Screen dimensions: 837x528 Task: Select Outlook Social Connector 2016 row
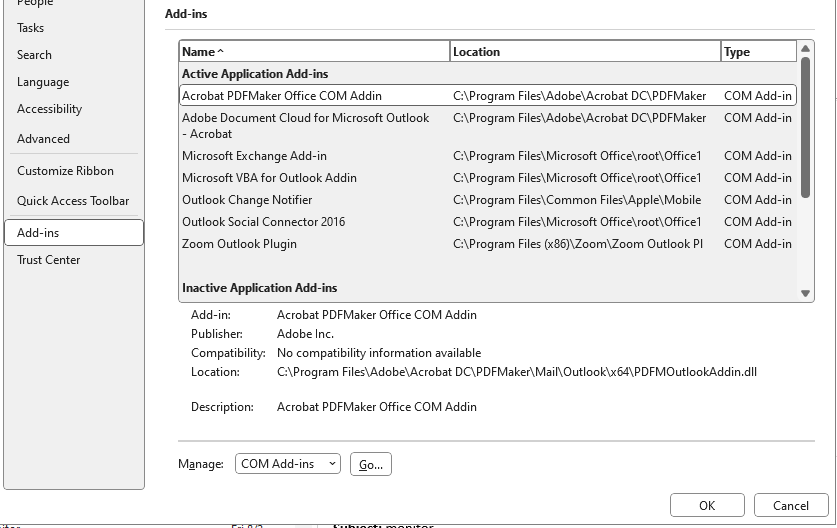click(263, 222)
